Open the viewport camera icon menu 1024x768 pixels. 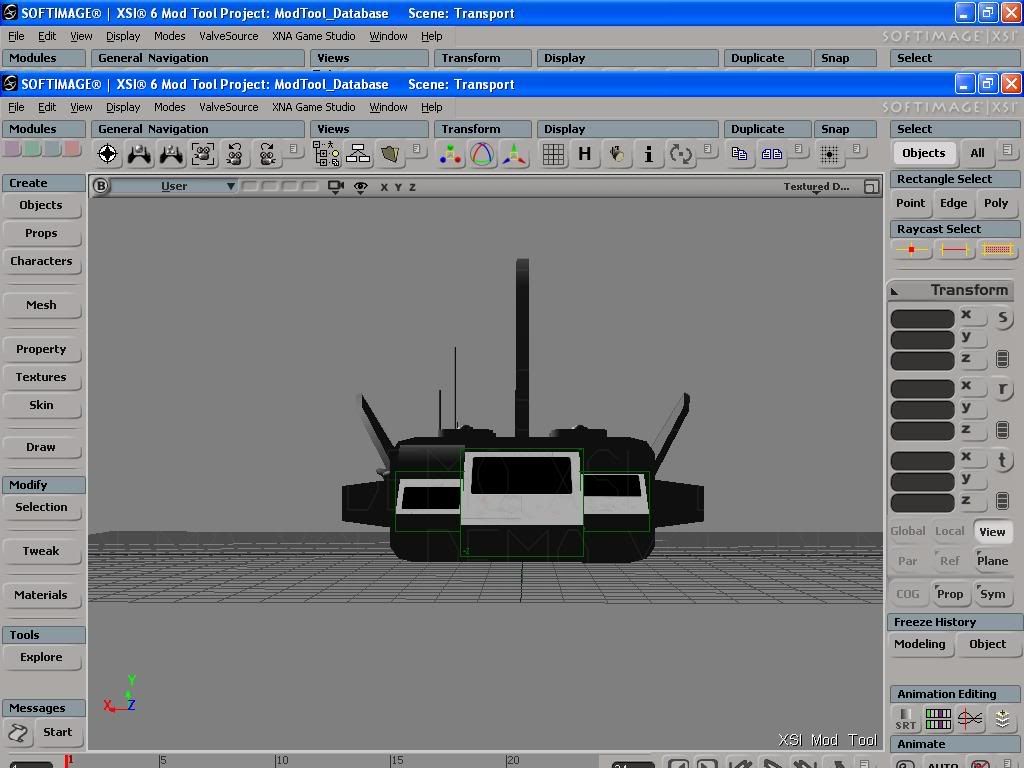(336, 187)
